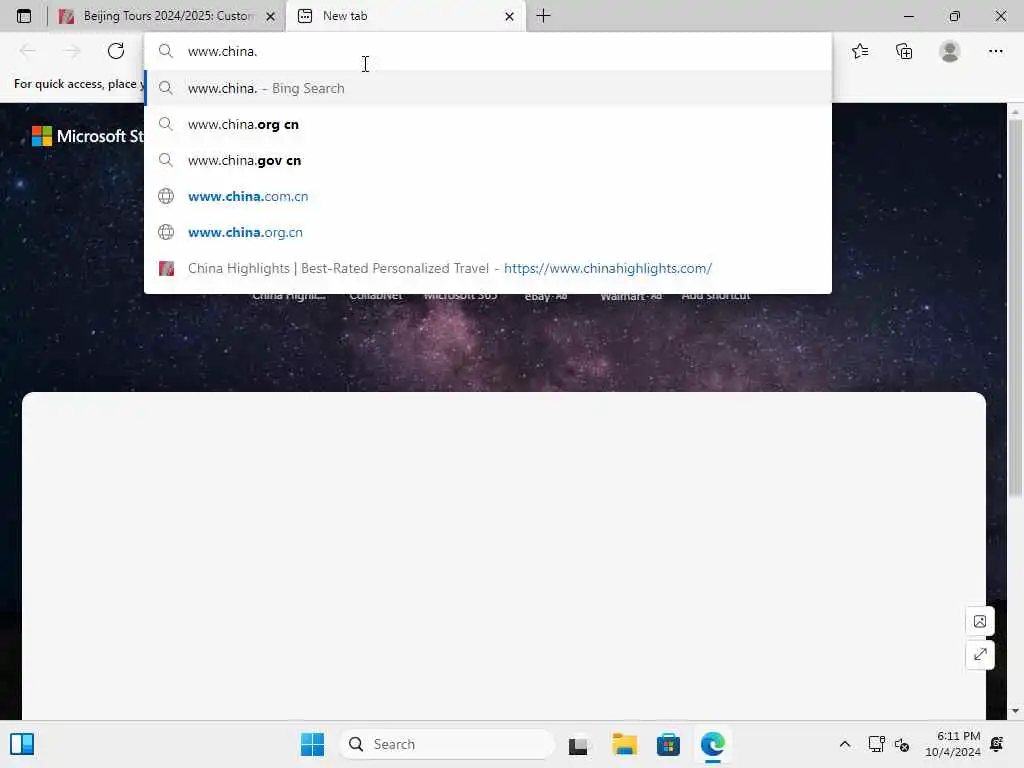Open the image background info button

(980, 621)
